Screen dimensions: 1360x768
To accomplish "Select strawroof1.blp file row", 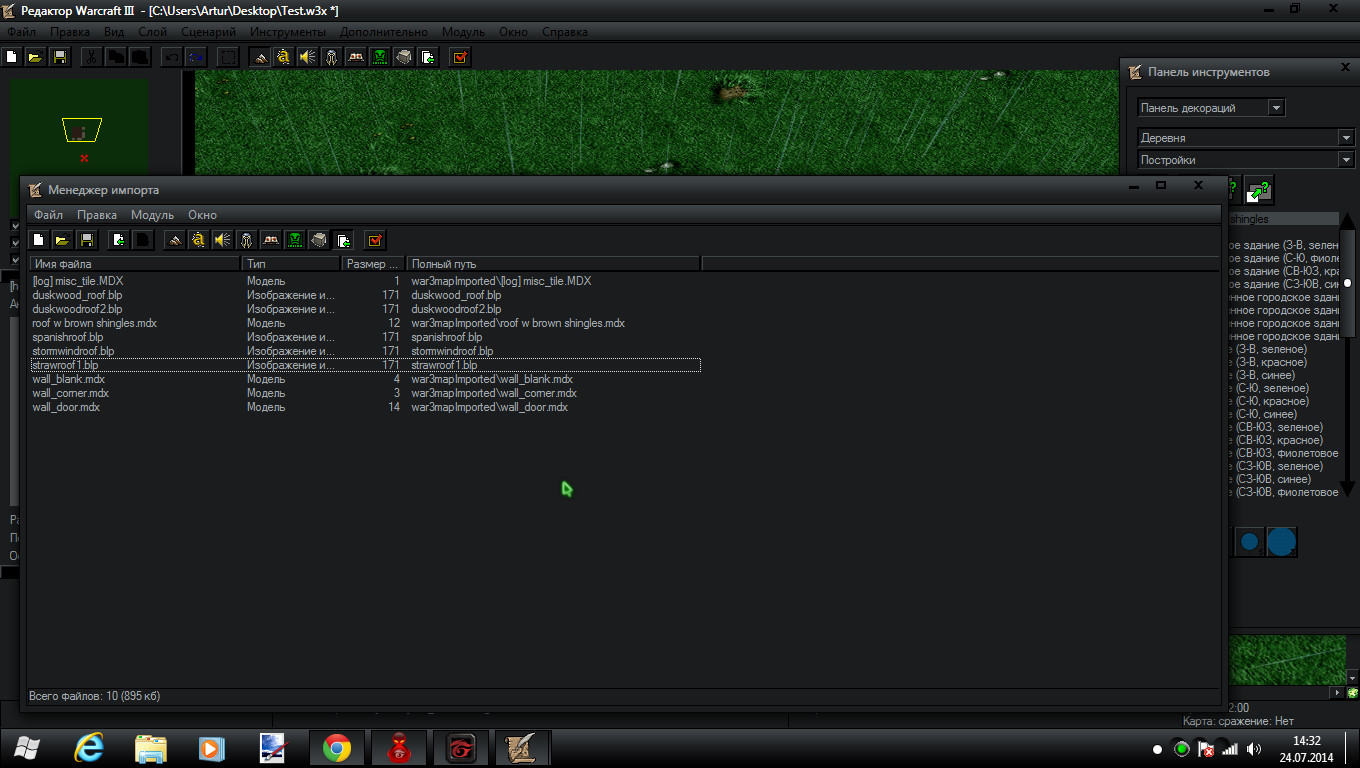I will pos(365,365).
